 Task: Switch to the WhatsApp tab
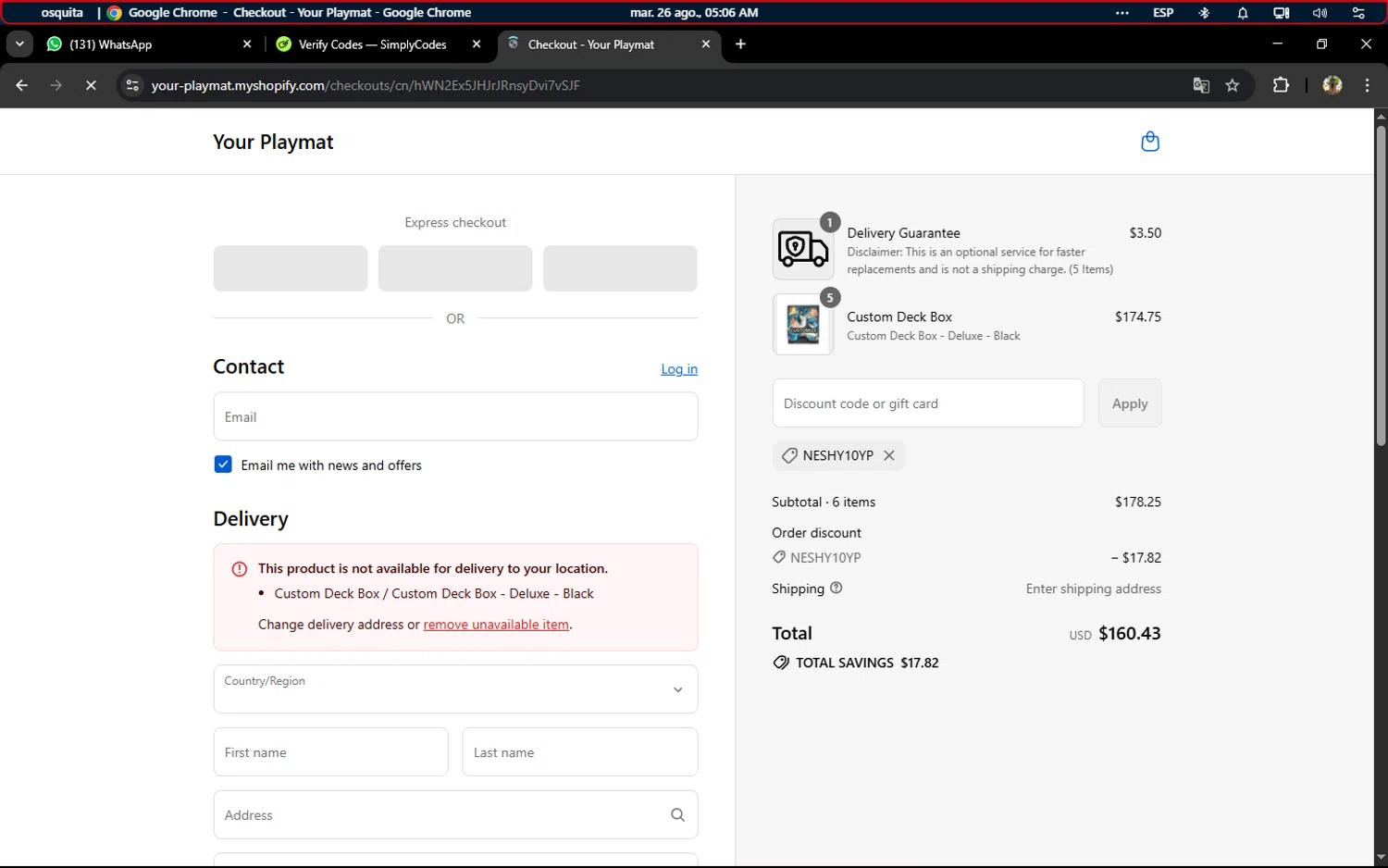150,43
